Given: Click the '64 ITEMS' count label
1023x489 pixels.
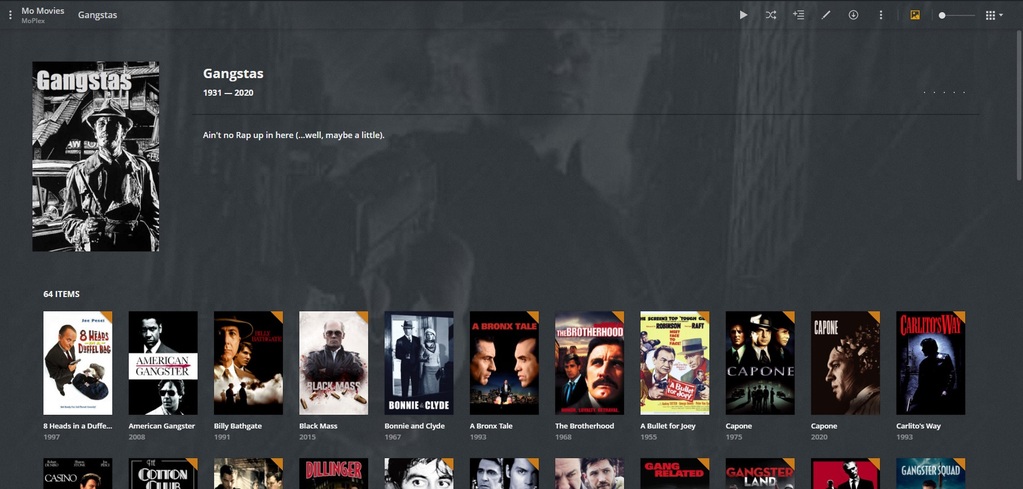Looking at the screenshot, I should (x=61, y=294).
